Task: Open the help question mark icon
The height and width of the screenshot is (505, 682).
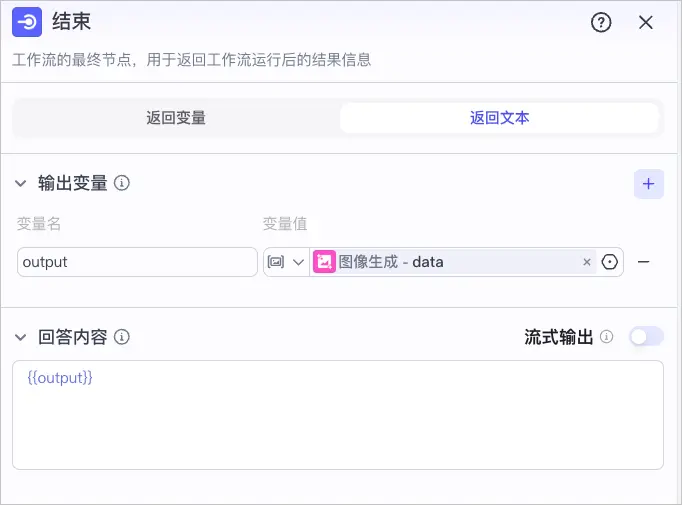Action: [x=601, y=22]
